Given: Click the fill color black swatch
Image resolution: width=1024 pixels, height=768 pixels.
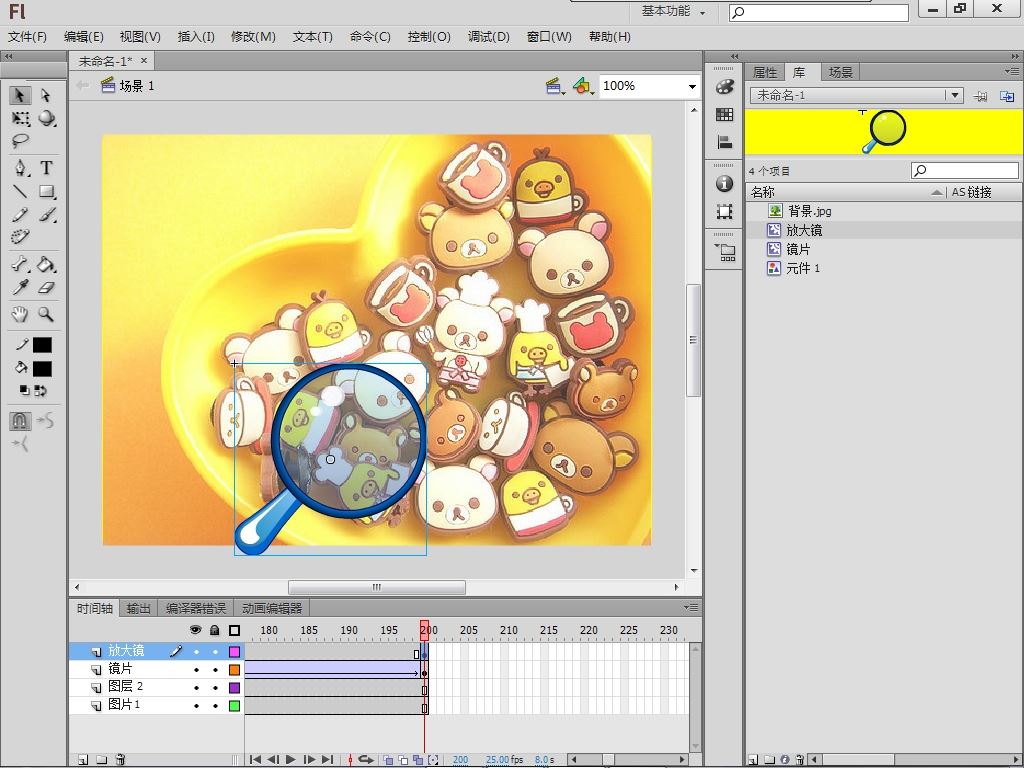Looking at the screenshot, I should [x=42, y=369].
